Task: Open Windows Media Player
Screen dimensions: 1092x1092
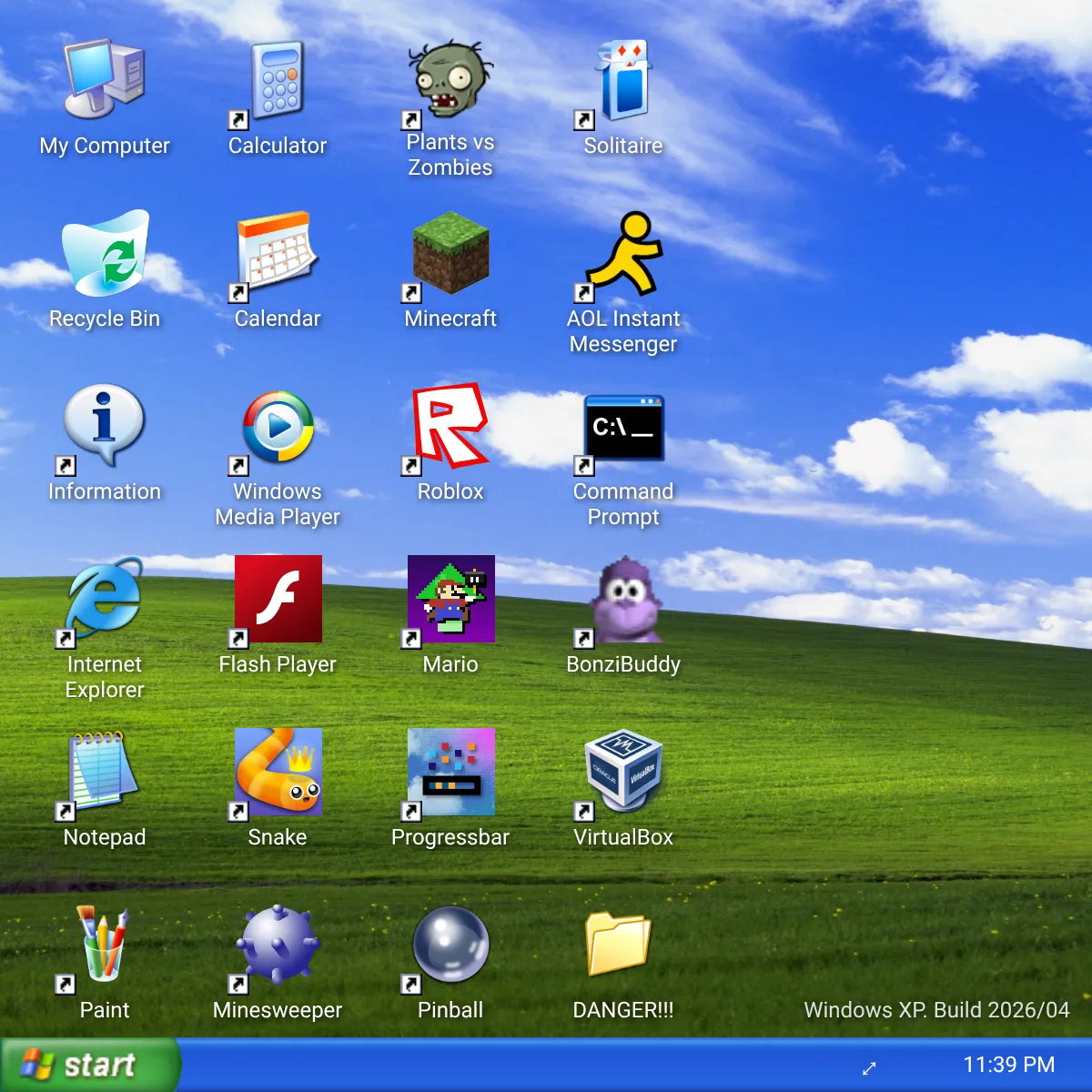Action: click(278, 426)
